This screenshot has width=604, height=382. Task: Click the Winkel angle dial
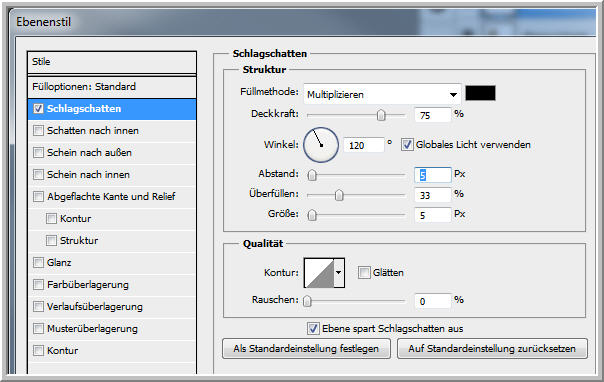321,145
